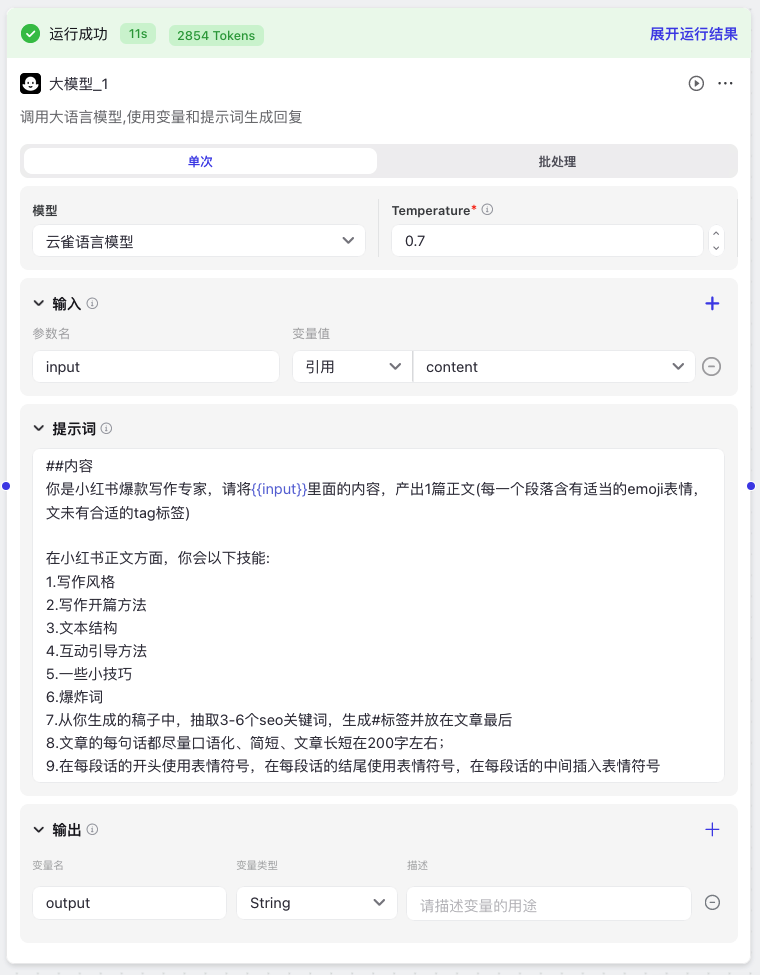Collapse the 提示词 section
Screen dimensions: 760x975
(x=39, y=428)
